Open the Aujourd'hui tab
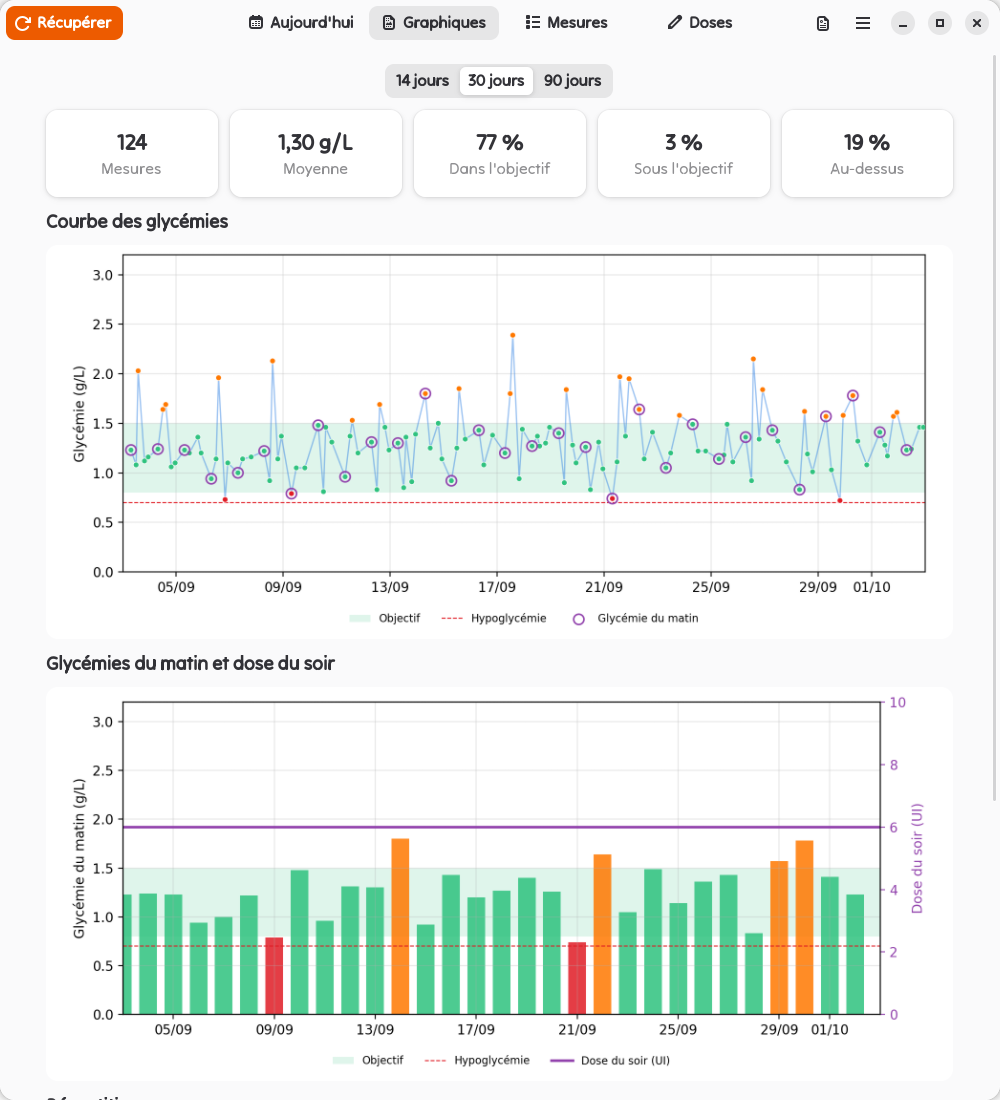The width and height of the screenshot is (1000, 1100). 301,23
